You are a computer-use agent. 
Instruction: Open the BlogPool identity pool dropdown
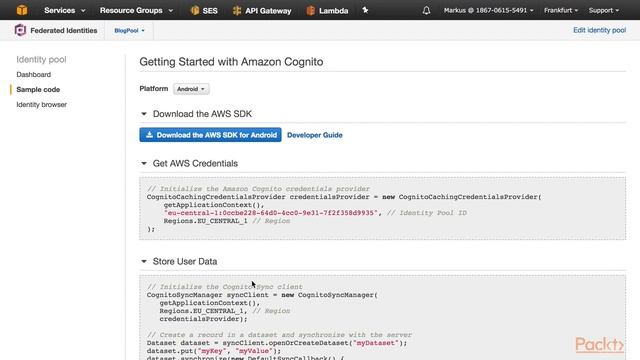(x=129, y=31)
